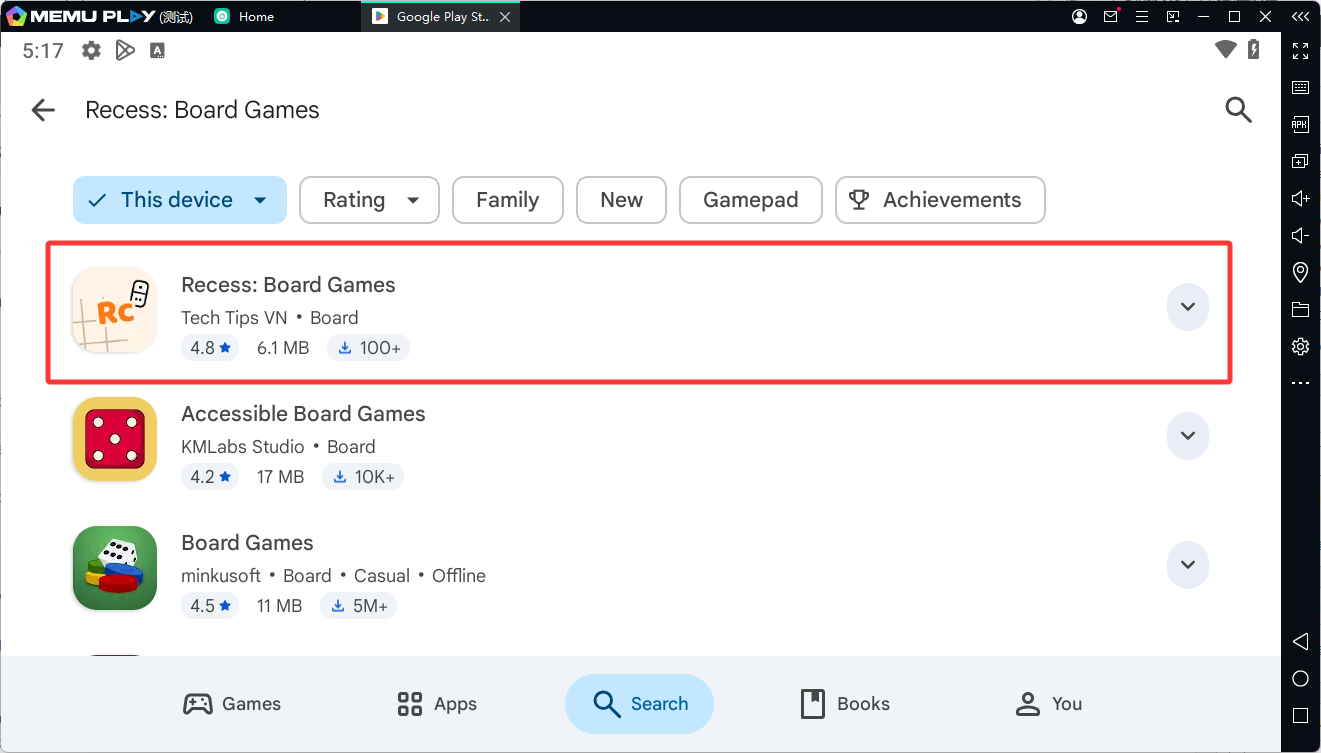Click the MEmu account profile icon

(1079, 17)
